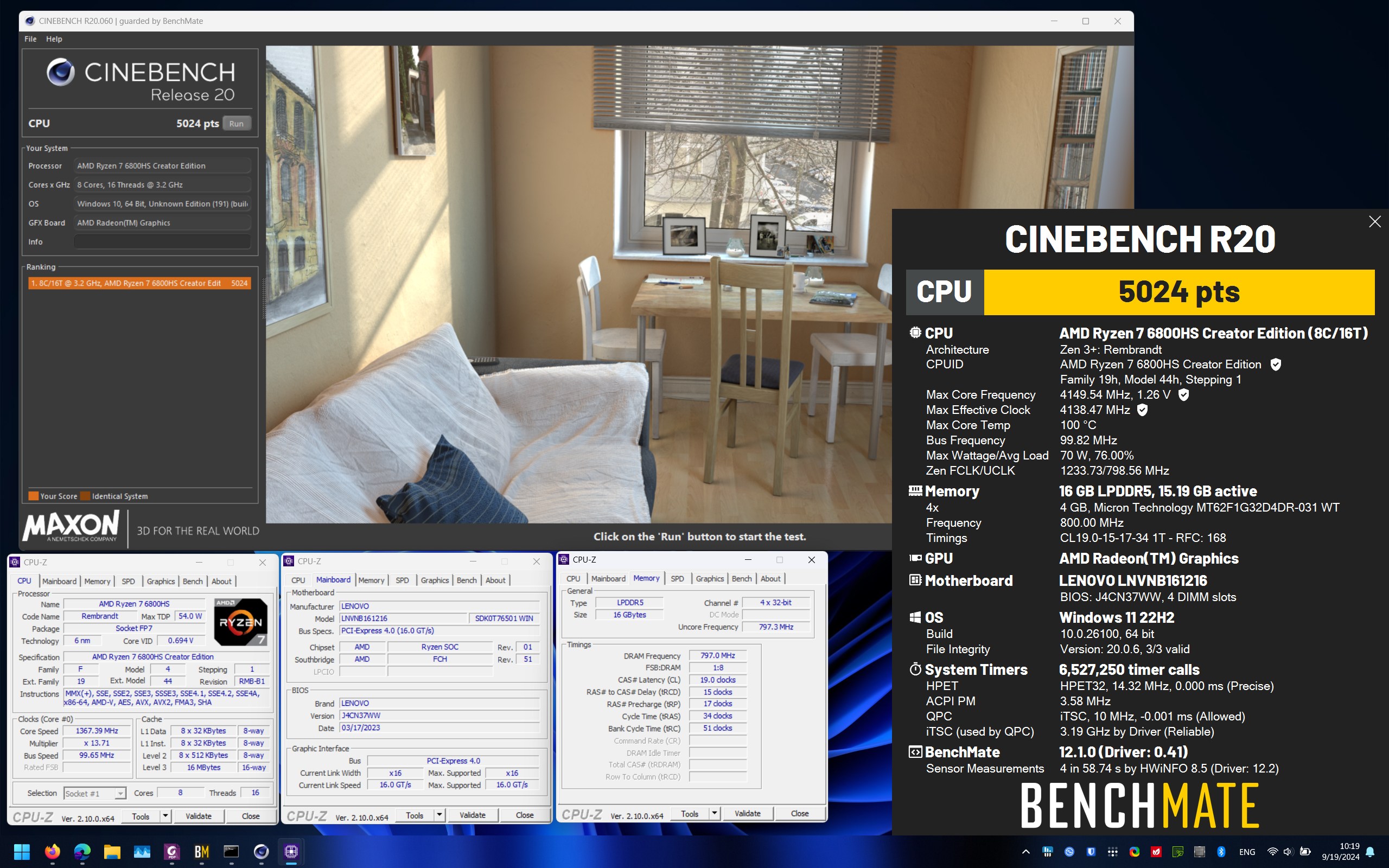Click the sync circle tray icon

(x=1069, y=852)
